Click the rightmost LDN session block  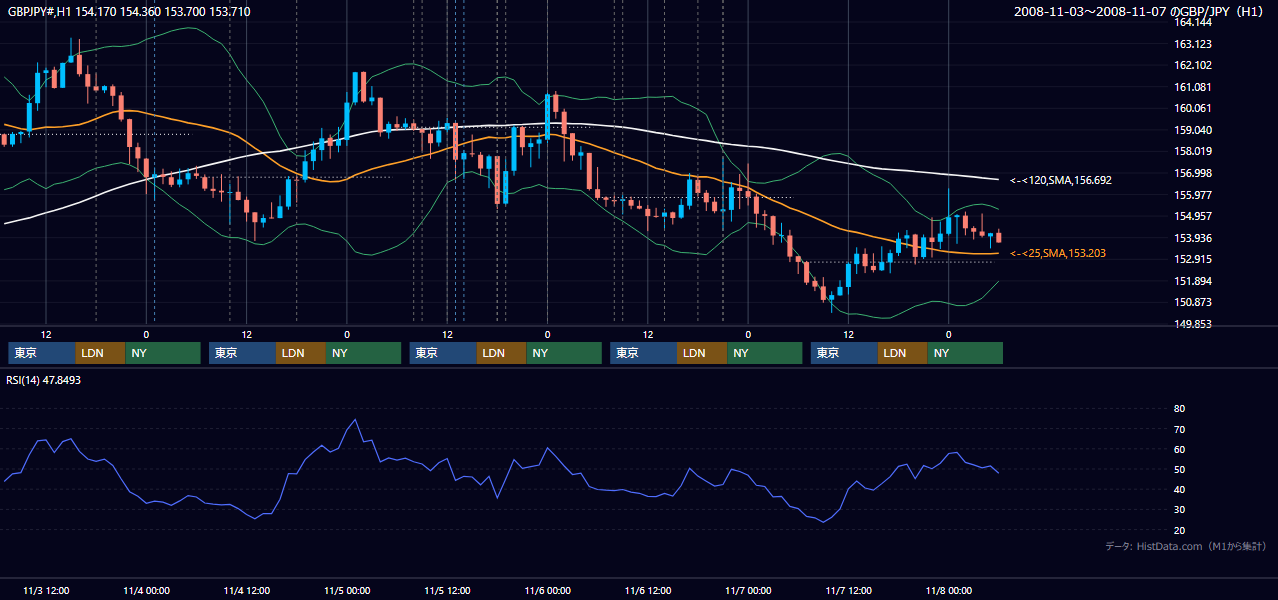903,353
